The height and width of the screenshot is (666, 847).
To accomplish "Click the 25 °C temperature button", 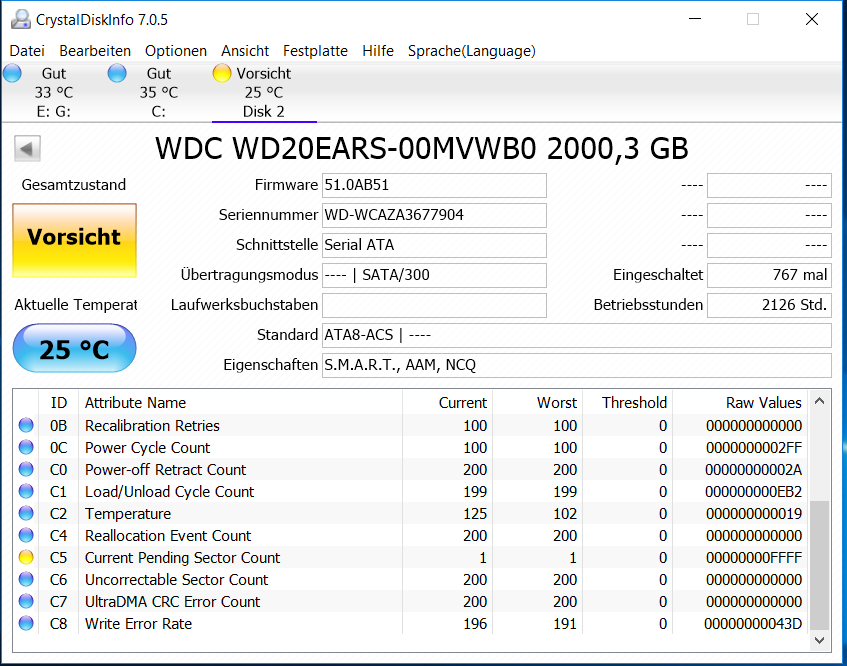I will (x=75, y=348).
